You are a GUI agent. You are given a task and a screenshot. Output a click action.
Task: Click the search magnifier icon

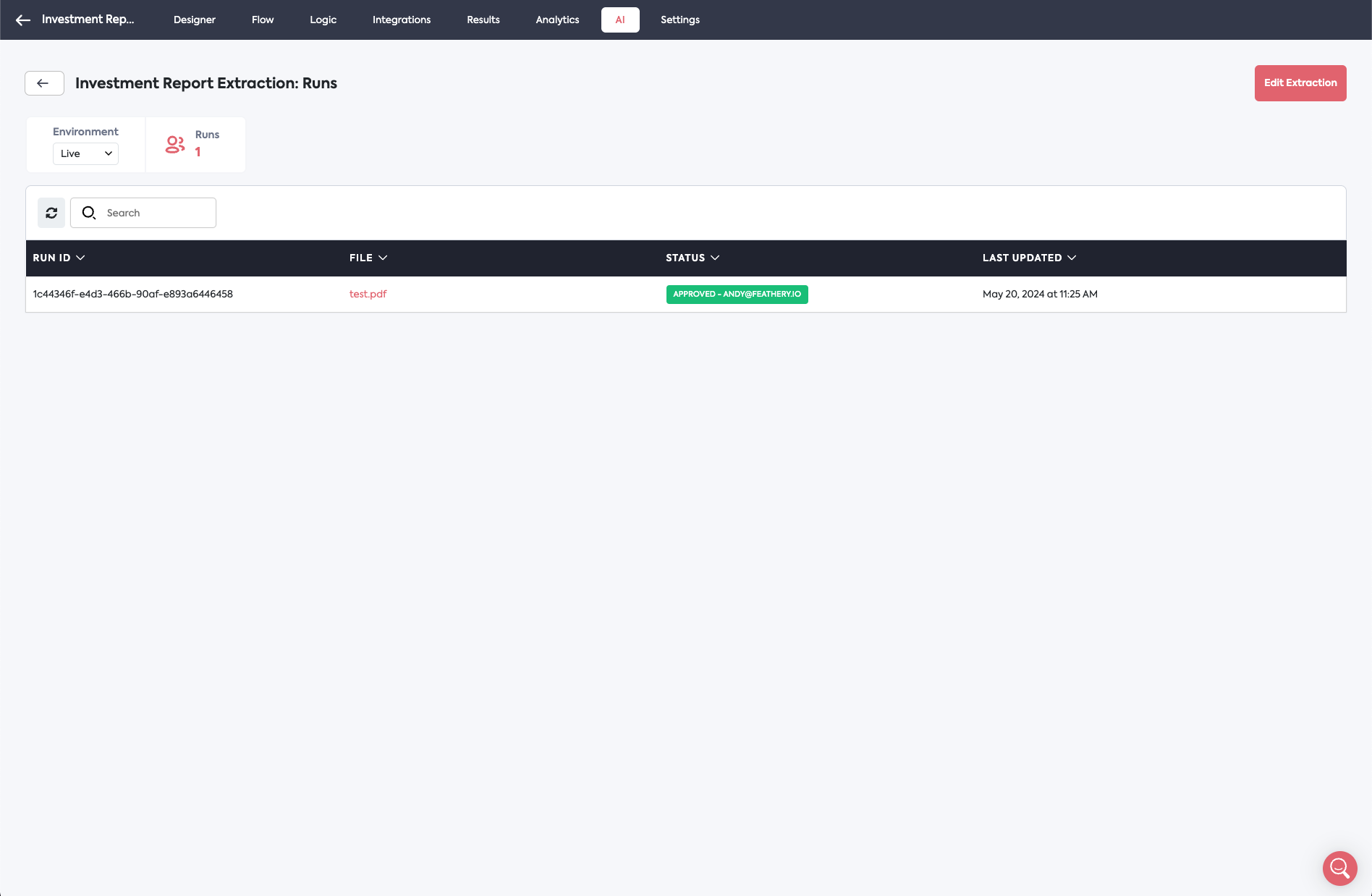(x=89, y=213)
